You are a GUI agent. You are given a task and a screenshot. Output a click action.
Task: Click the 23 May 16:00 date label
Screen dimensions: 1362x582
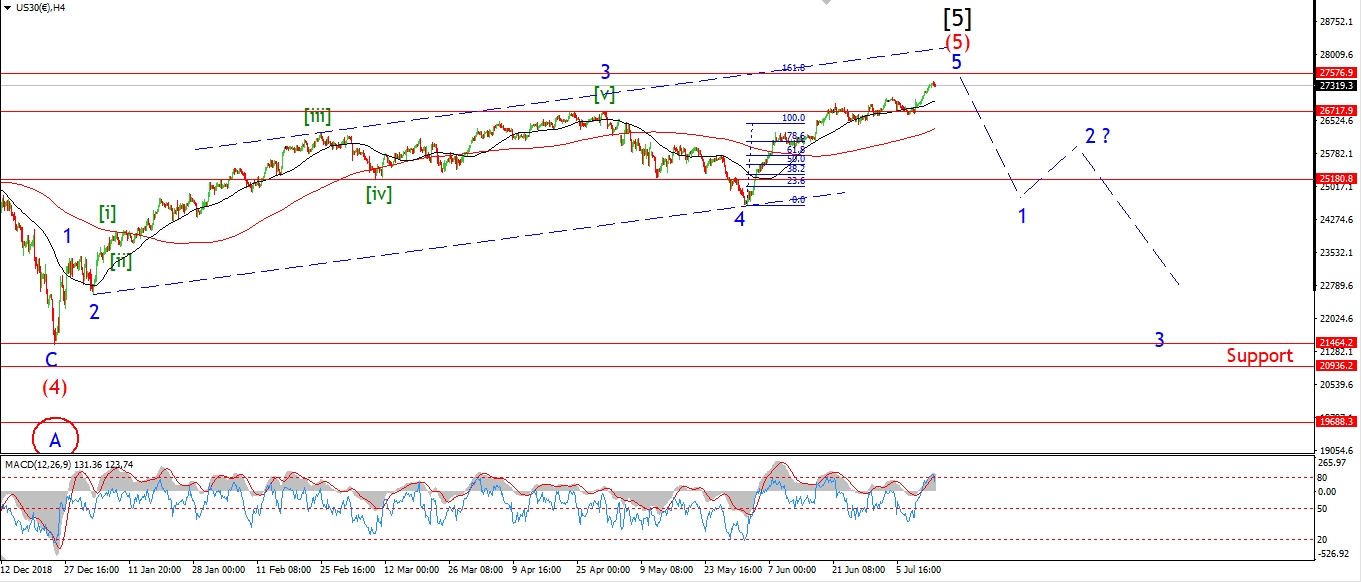pyautogui.click(x=735, y=569)
